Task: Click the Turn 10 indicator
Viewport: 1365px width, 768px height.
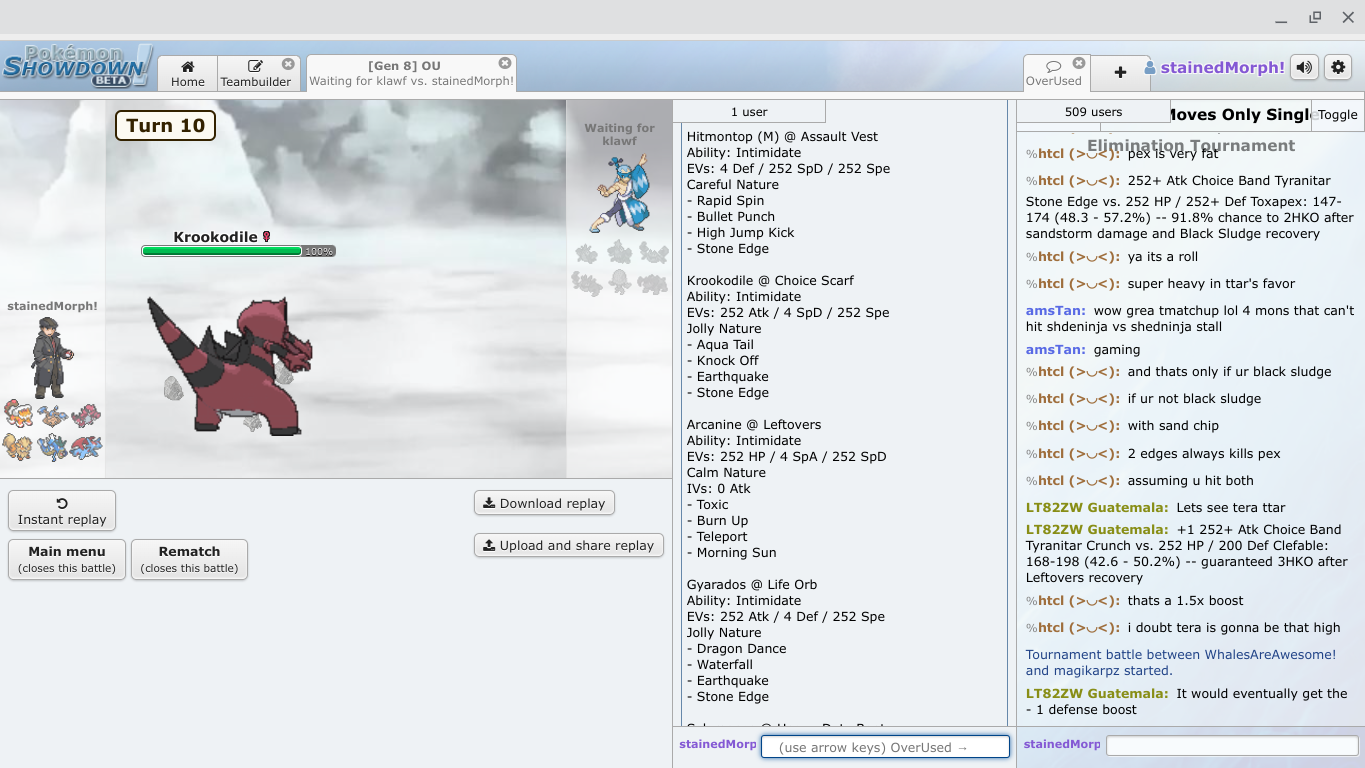Action: click(x=165, y=125)
